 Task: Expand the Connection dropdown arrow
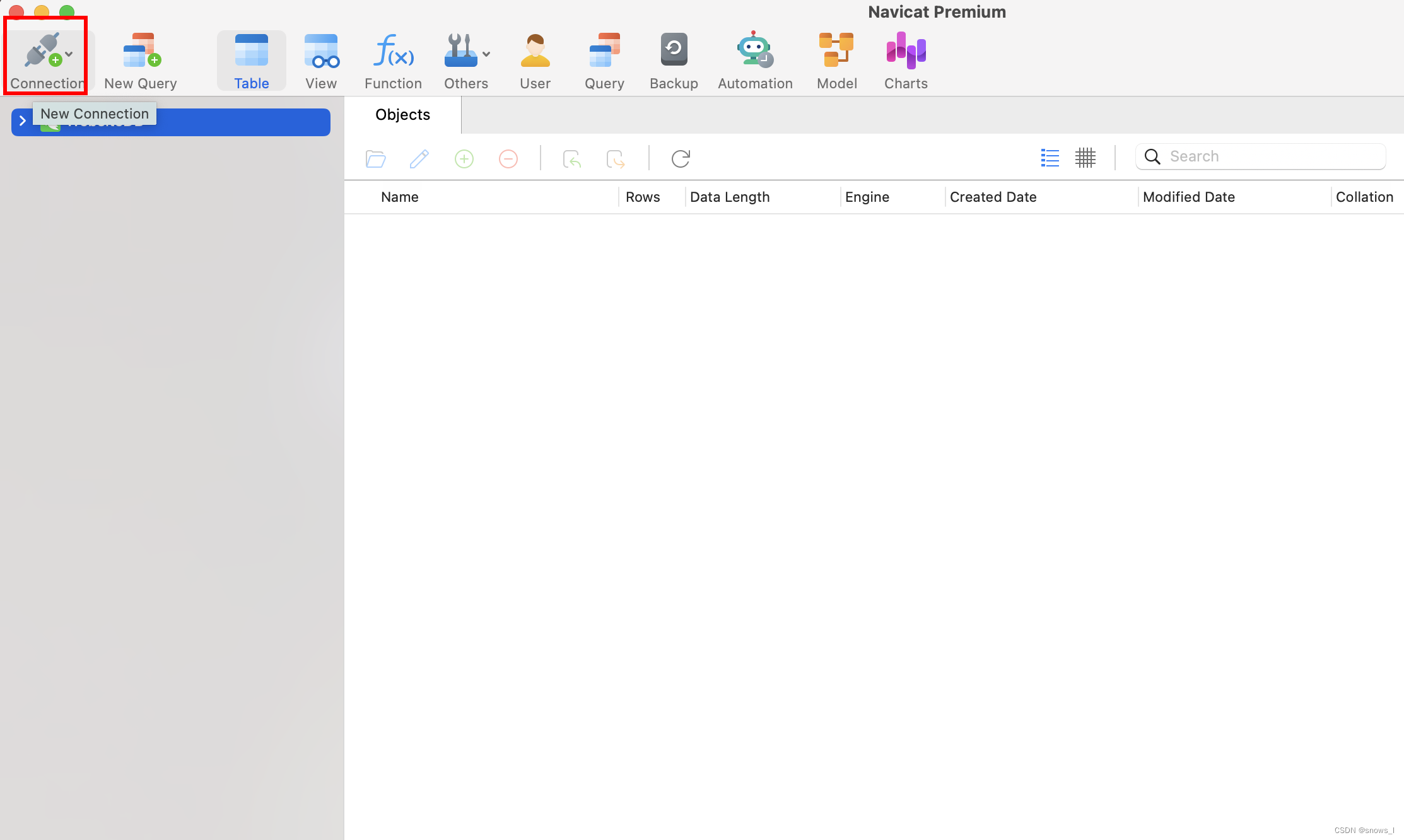click(x=69, y=54)
